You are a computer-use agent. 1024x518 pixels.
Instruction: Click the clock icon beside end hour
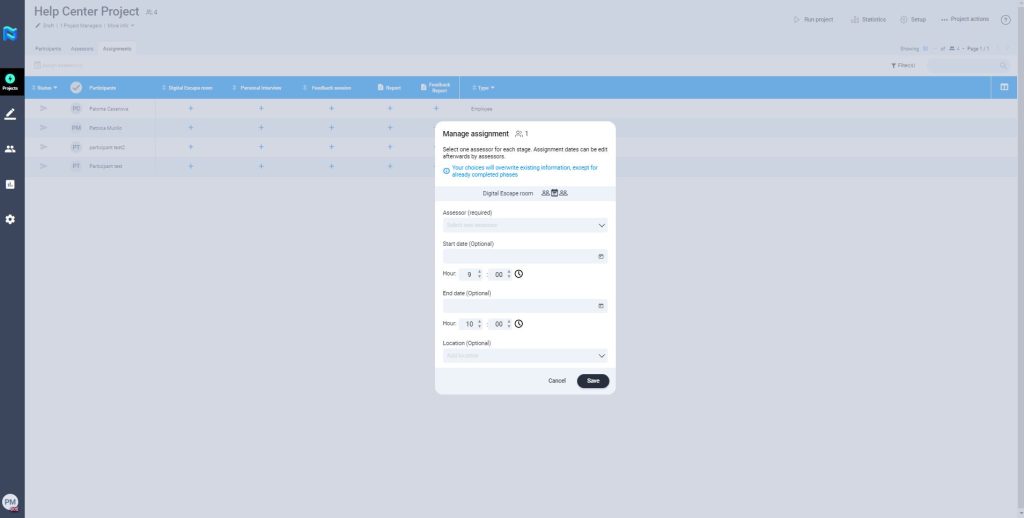click(x=519, y=324)
